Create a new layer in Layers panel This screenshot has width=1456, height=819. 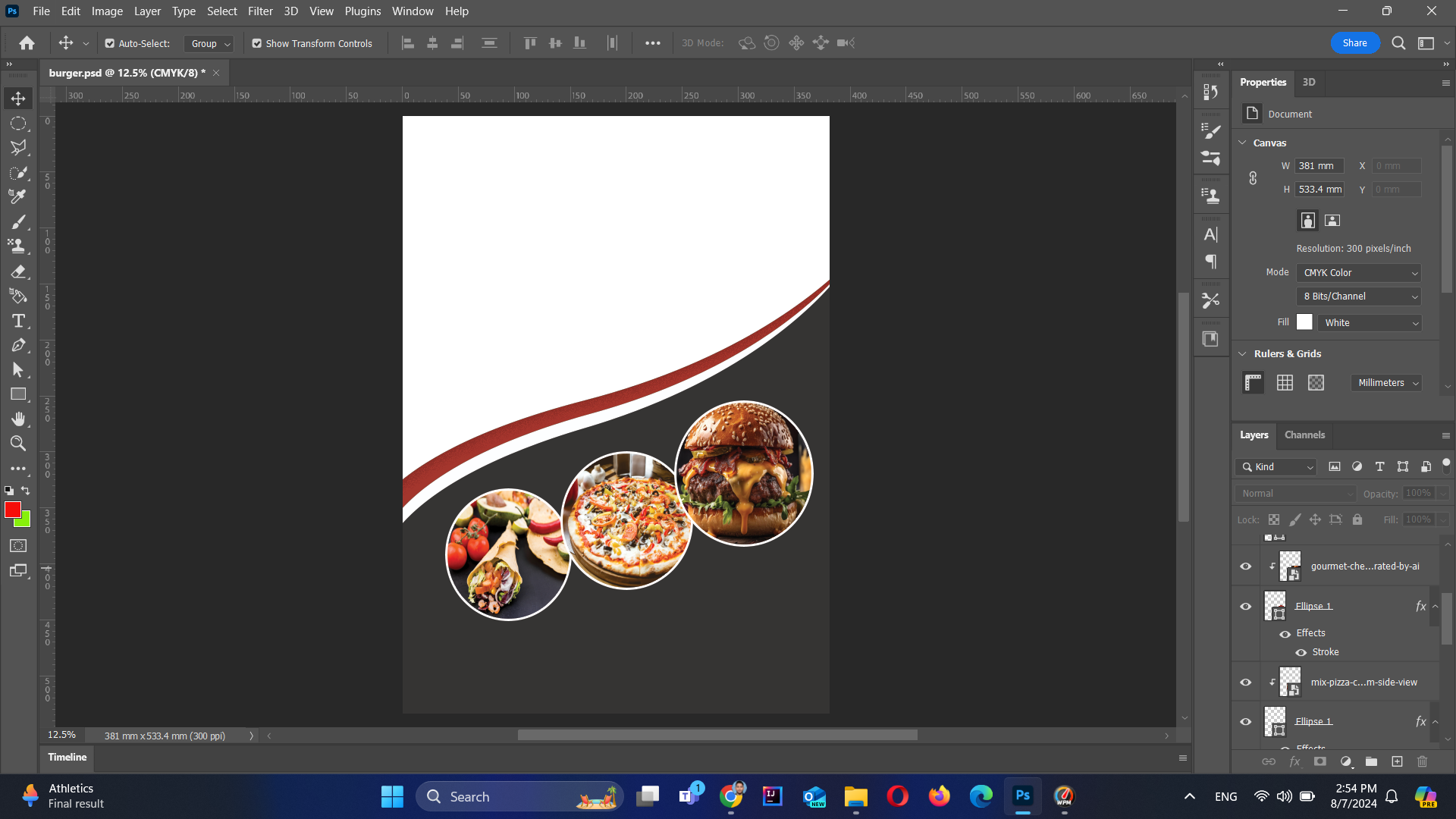click(x=1397, y=761)
